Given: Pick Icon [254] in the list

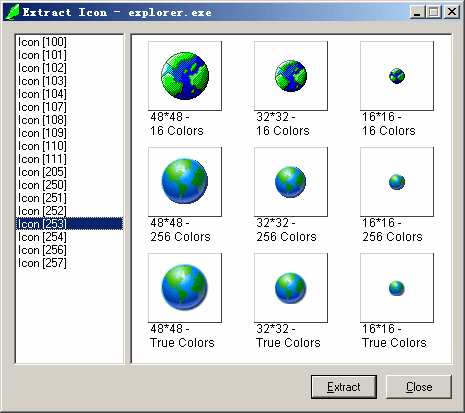Looking at the screenshot, I should click(x=69, y=237).
